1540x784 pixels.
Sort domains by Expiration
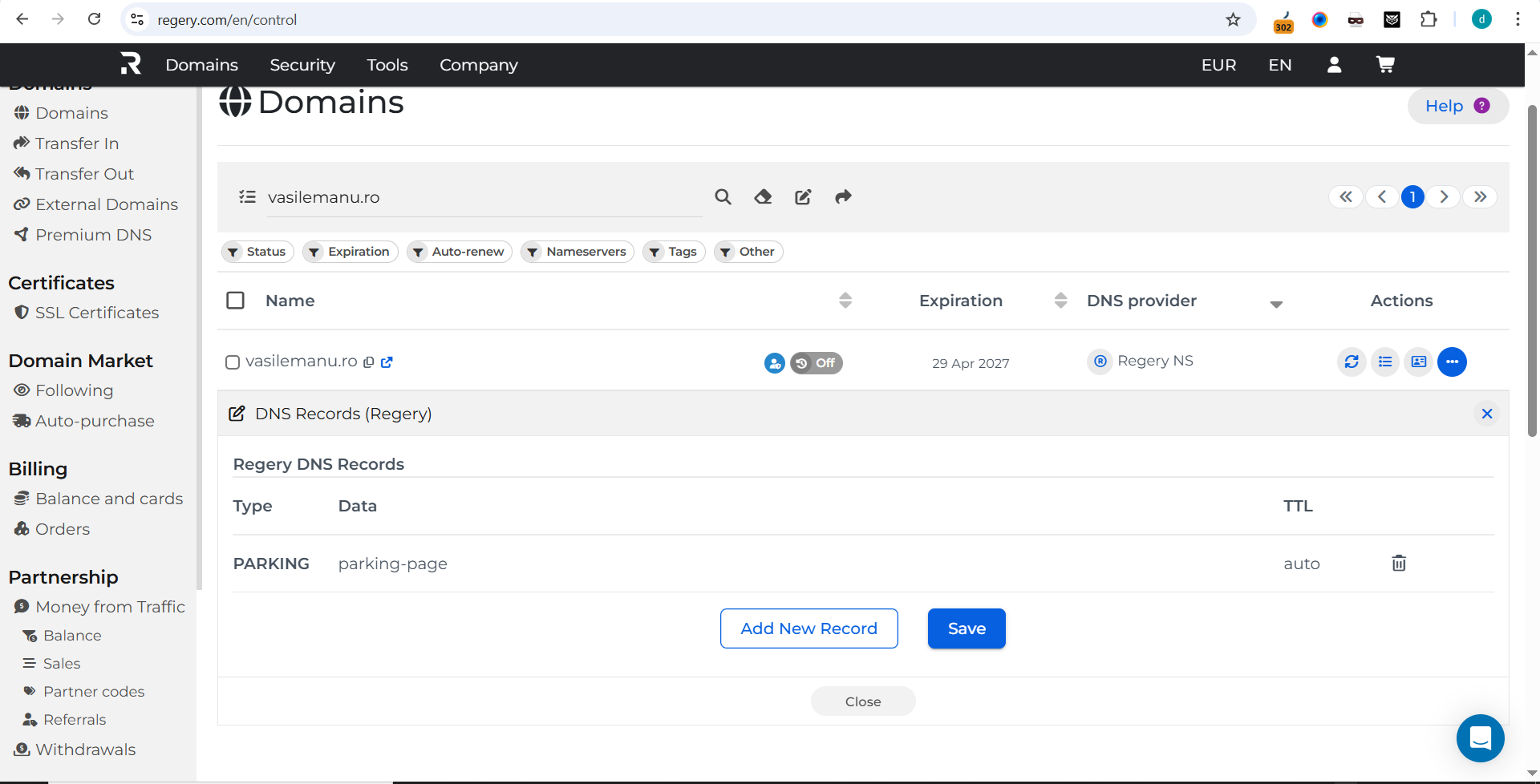(x=1060, y=301)
